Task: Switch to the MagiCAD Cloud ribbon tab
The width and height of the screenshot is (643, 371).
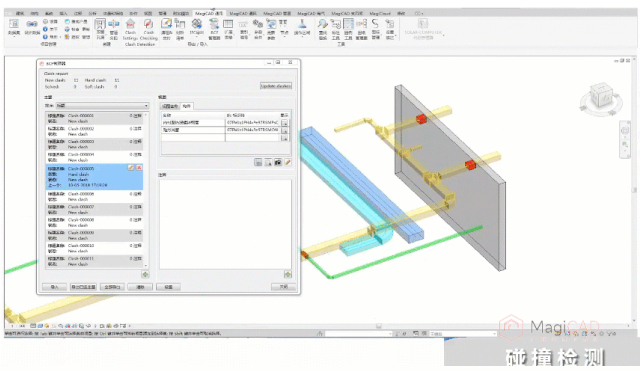Action: pyautogui.click(x=380, y=14)
